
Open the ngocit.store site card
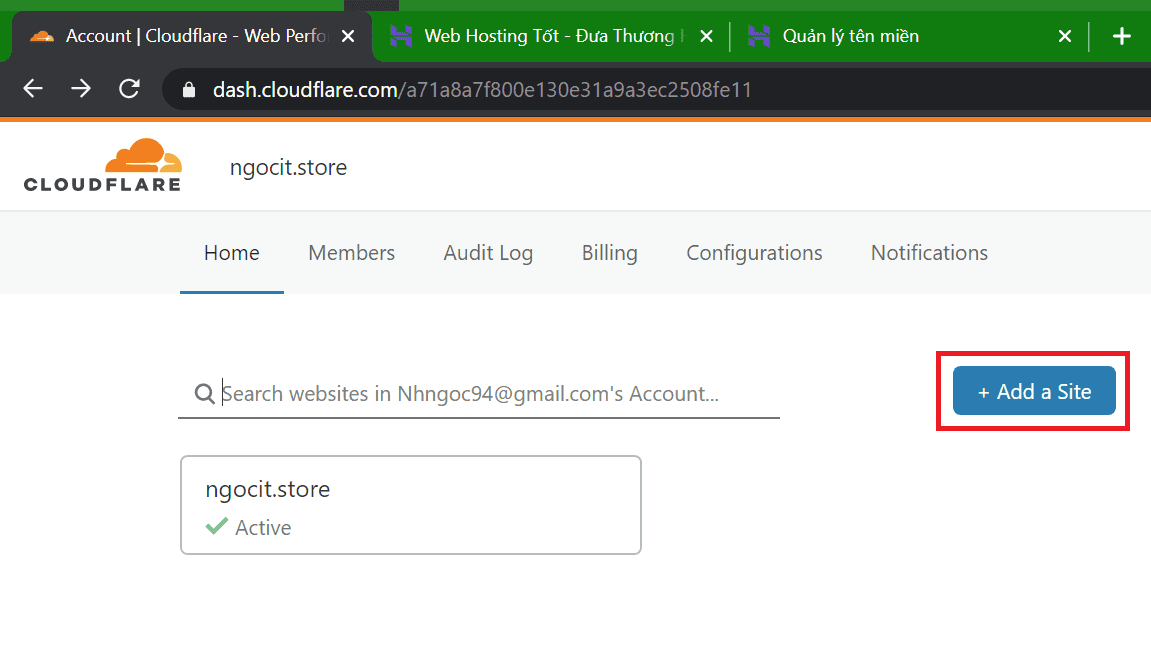click(x=410, y=505)
